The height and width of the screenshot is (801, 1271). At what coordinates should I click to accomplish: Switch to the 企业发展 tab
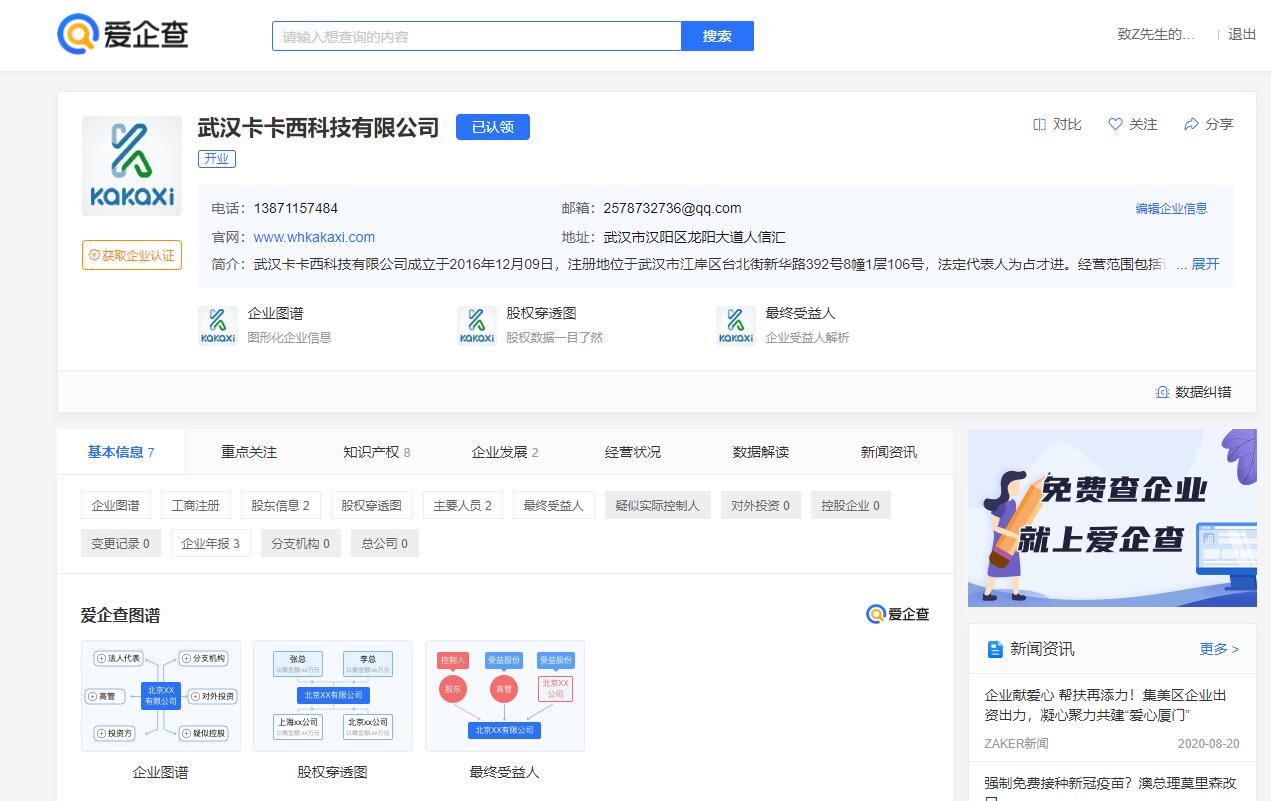coord(505,452)
